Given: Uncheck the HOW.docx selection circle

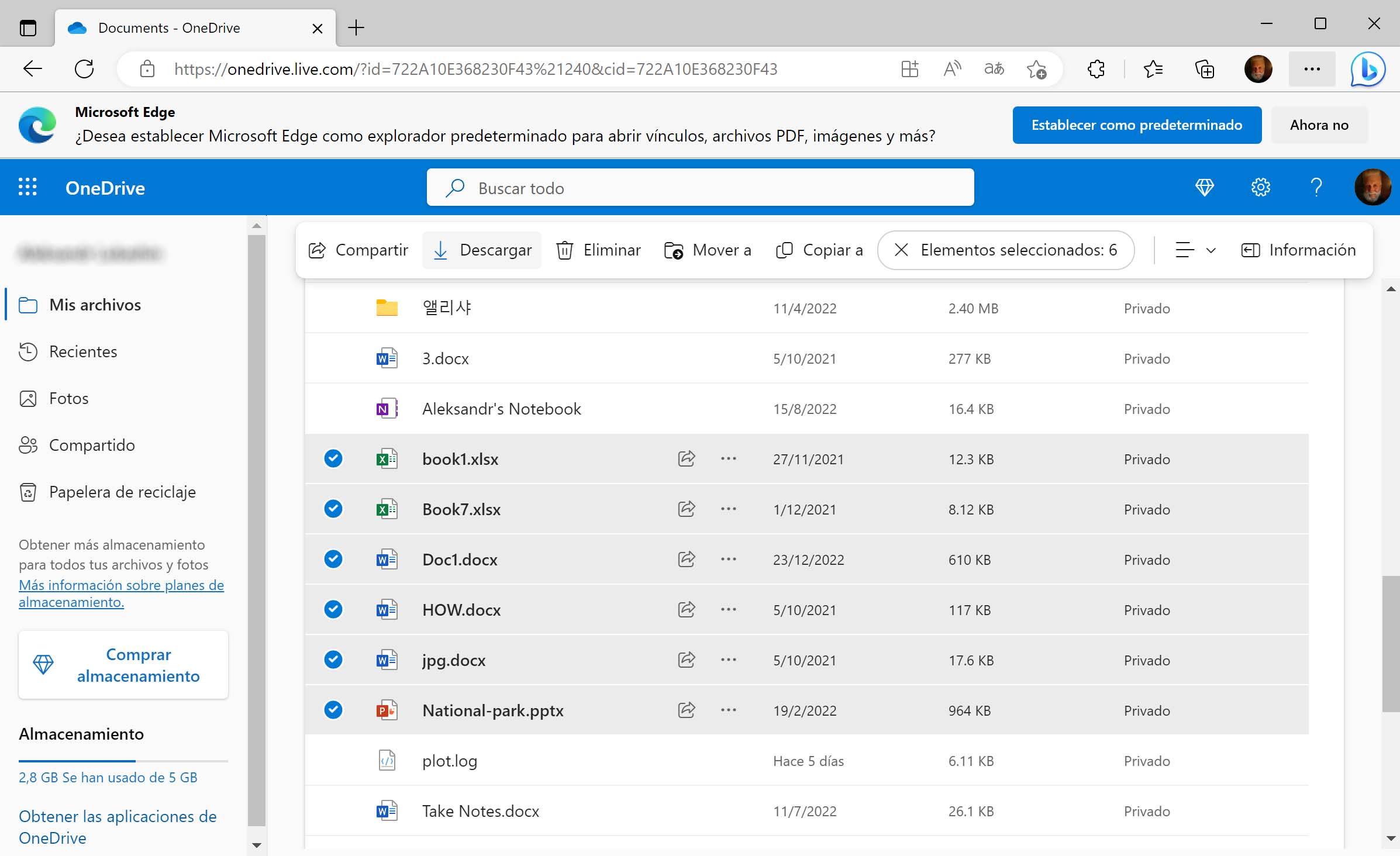Looking at the screenshot, I should pos(333,609).
